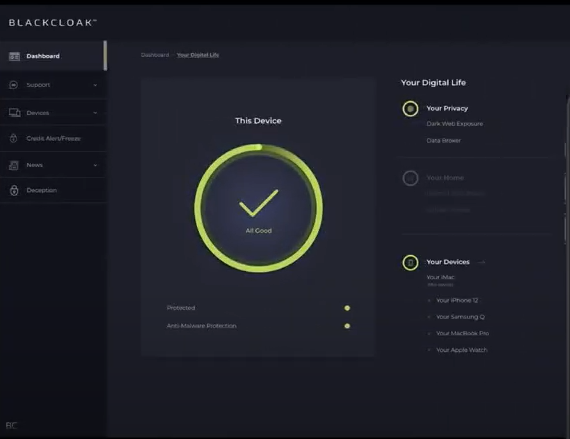Click the dimmed Your Home circle icon
Viewport: 570px width, 439px height.
coord(410,178)
